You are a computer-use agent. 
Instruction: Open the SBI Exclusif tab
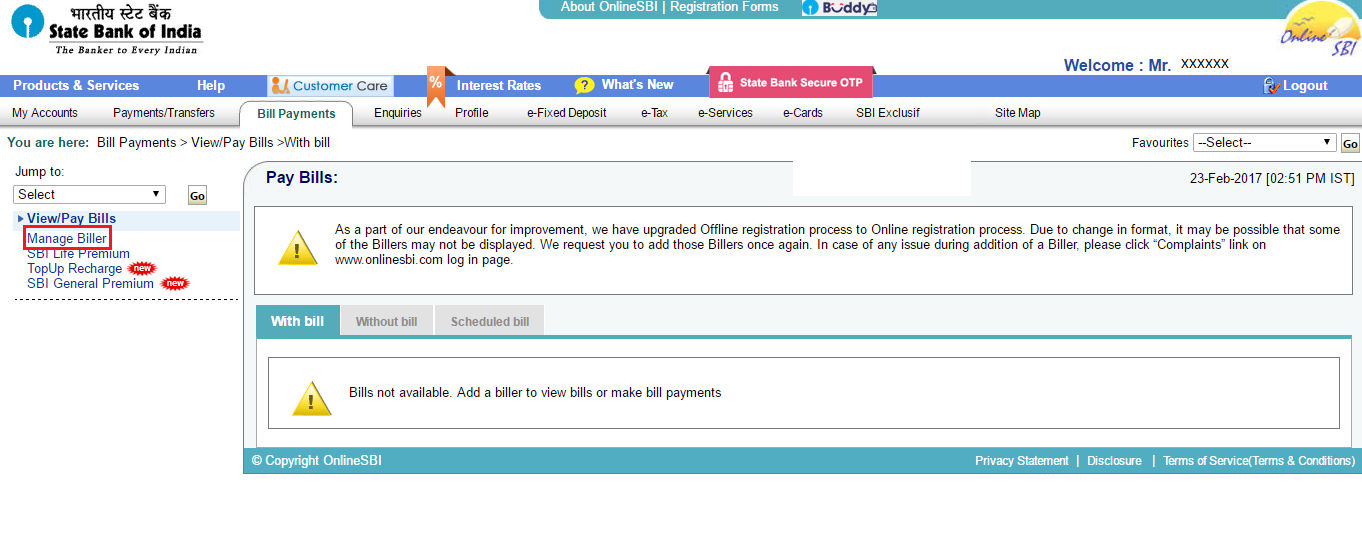click(888, 113)
